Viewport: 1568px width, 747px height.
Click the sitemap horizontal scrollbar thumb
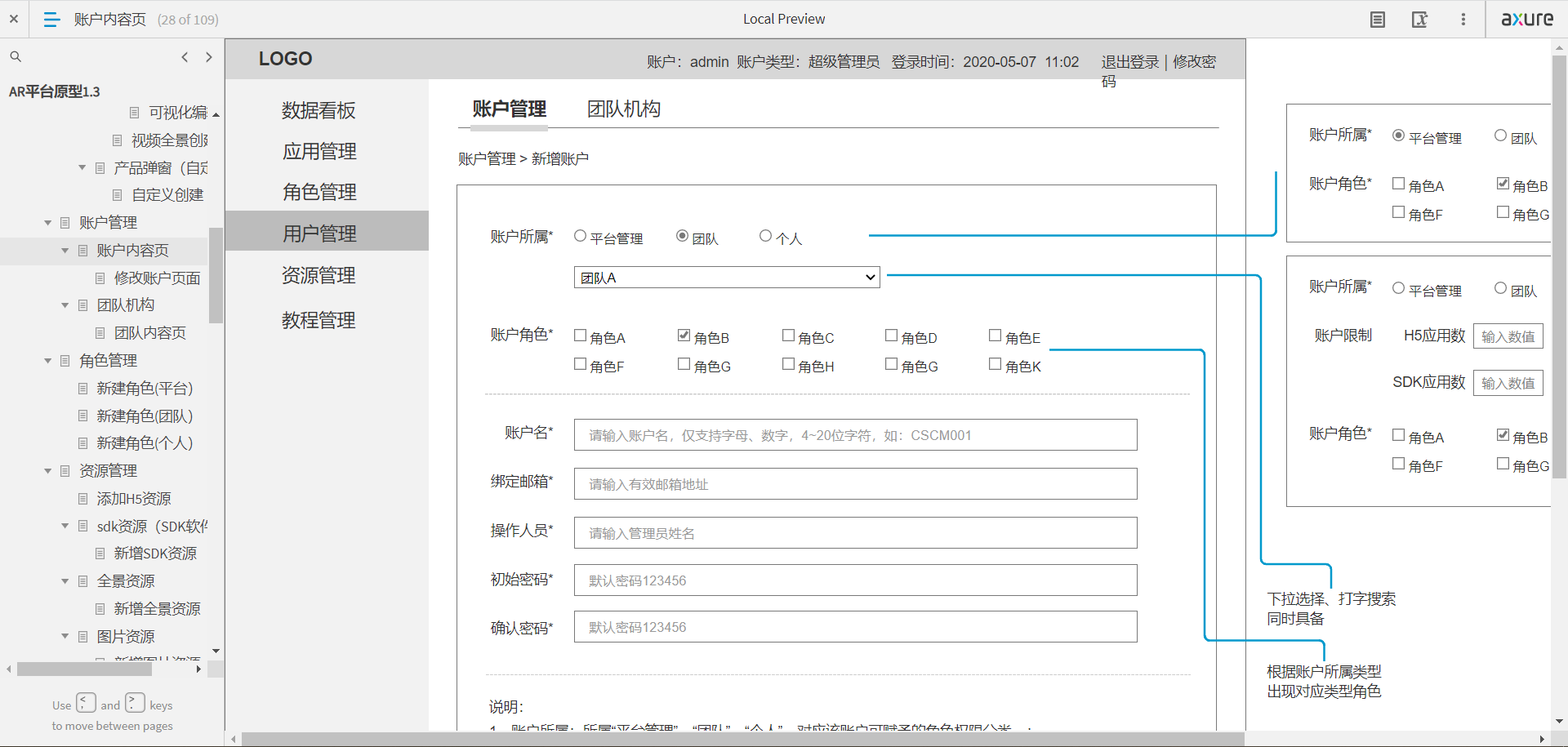(85, 669)
